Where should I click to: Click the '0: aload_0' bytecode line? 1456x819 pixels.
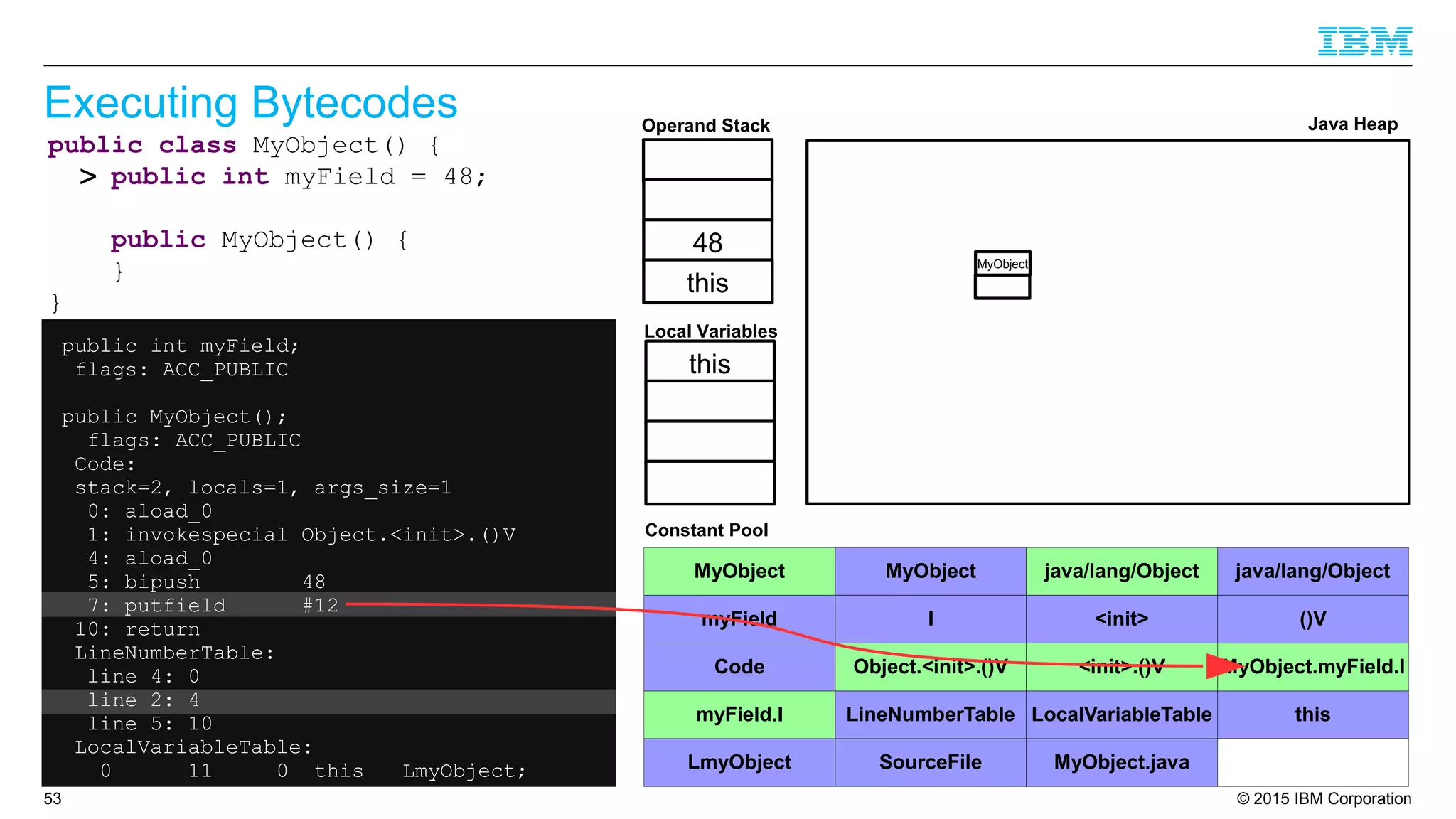pyautogui.click(x=150, y=511)
